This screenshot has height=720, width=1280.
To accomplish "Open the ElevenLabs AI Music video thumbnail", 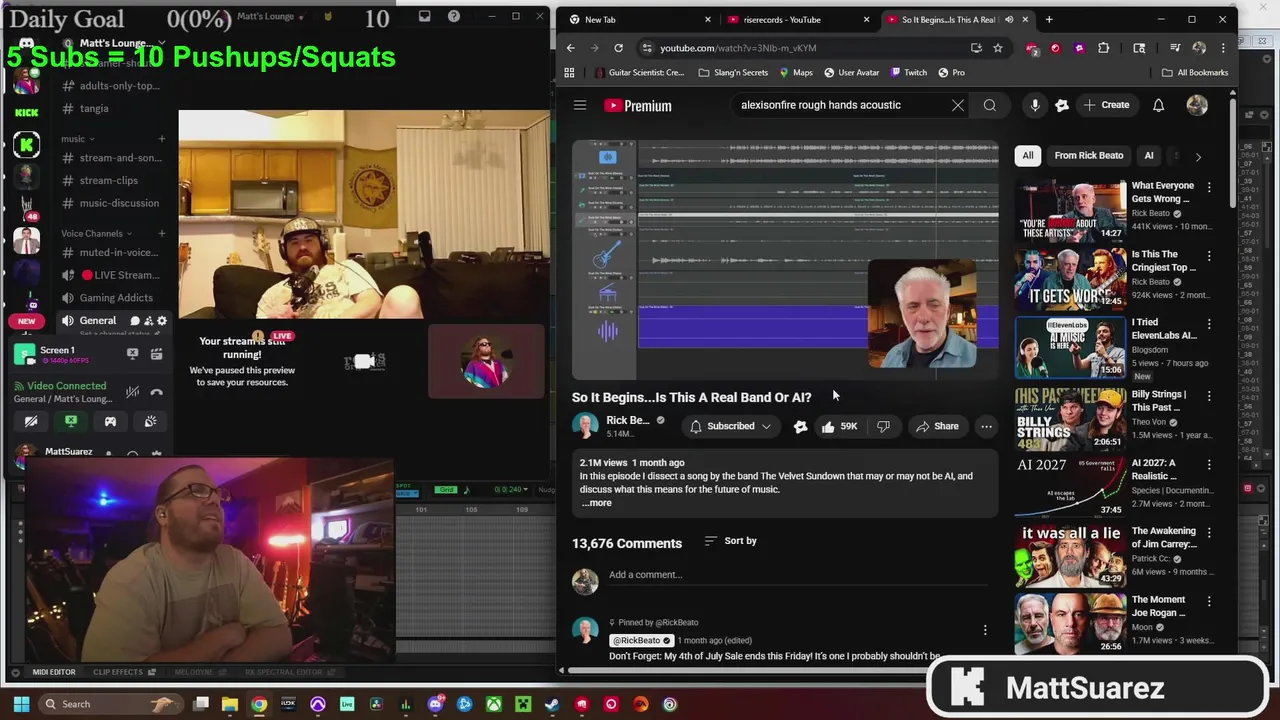I will pos(1070,348).
